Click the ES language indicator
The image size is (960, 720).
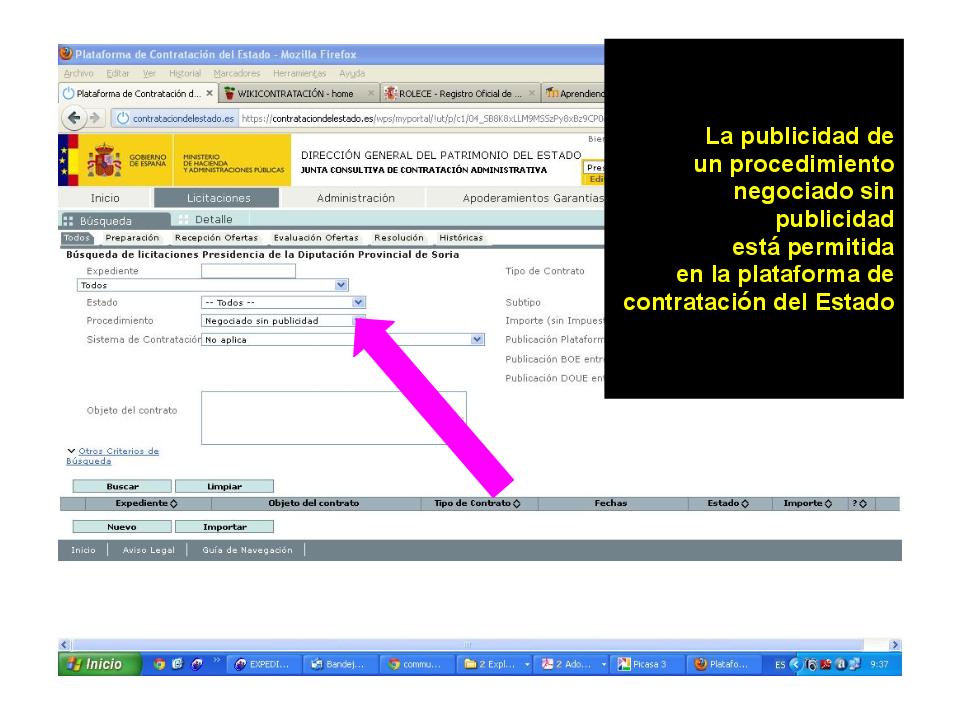click(780, 665)
